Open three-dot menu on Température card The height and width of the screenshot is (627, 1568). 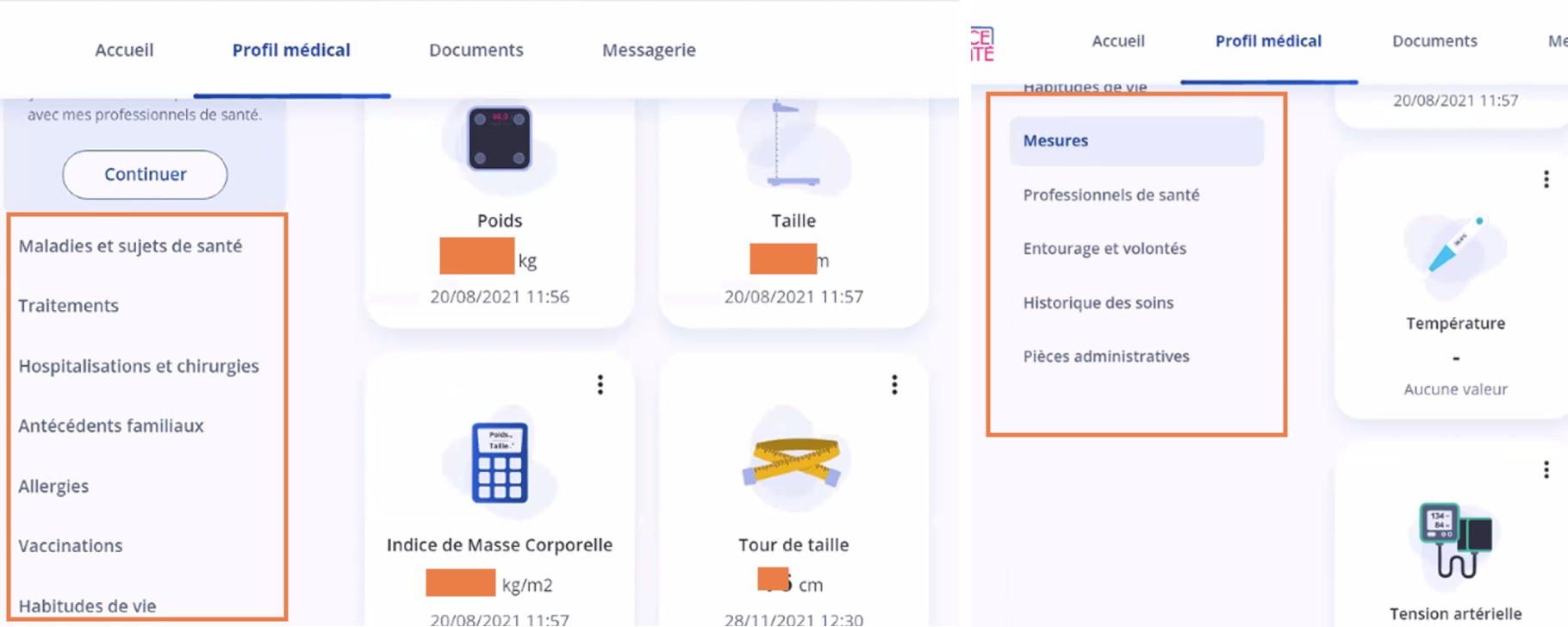pyautogui.click(x=1546, y=179)
